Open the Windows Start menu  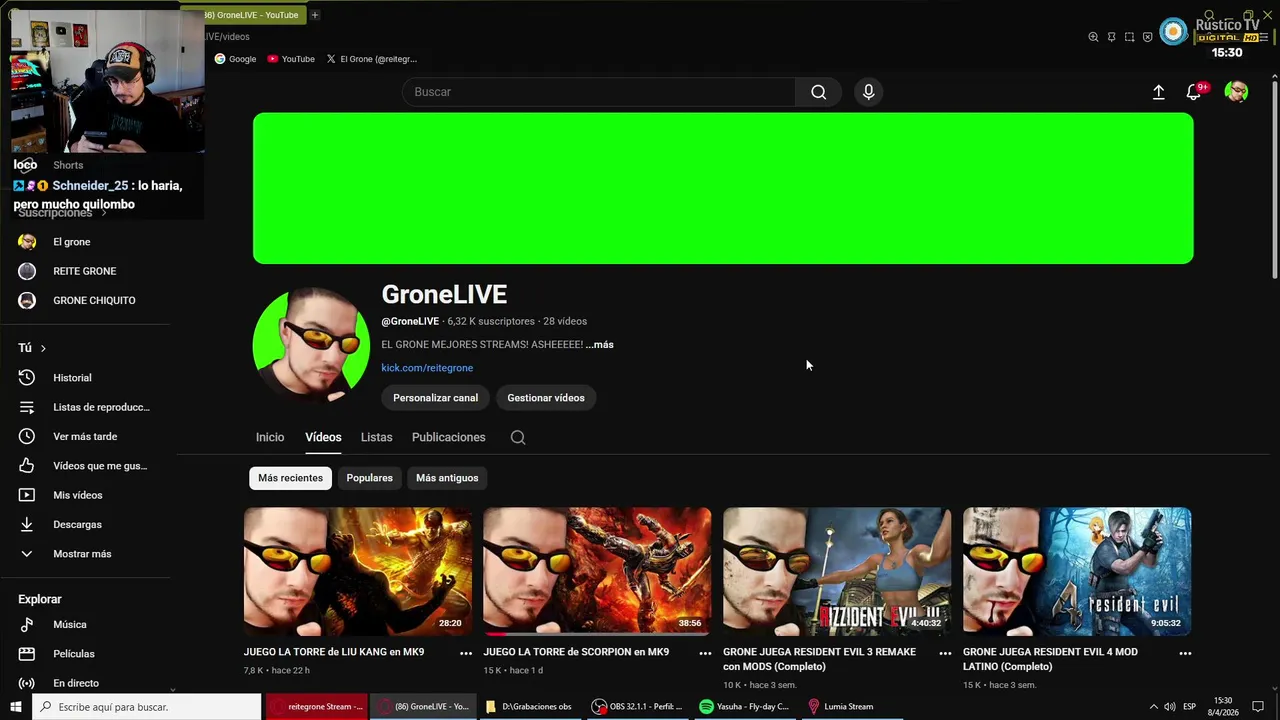[x=16, y=707]
